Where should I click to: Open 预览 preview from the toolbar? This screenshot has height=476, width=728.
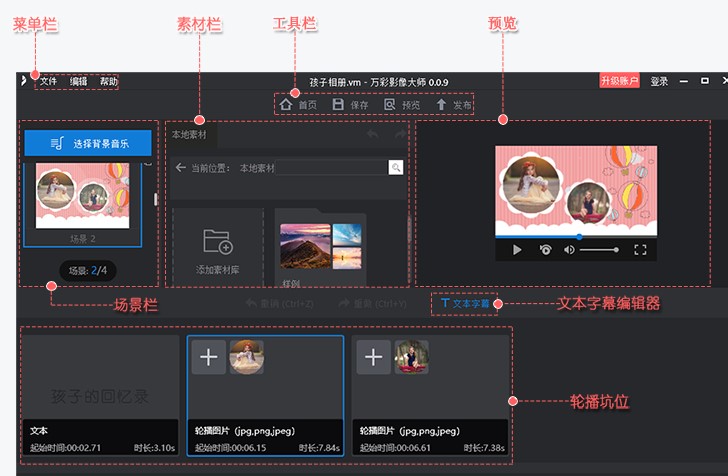pyautogui.click(x=390, y=104)
